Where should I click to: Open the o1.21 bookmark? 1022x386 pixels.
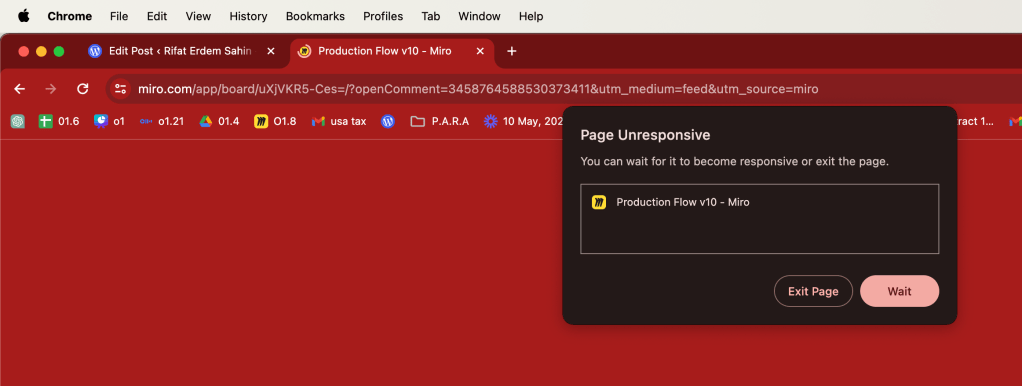tap(161, 121)
